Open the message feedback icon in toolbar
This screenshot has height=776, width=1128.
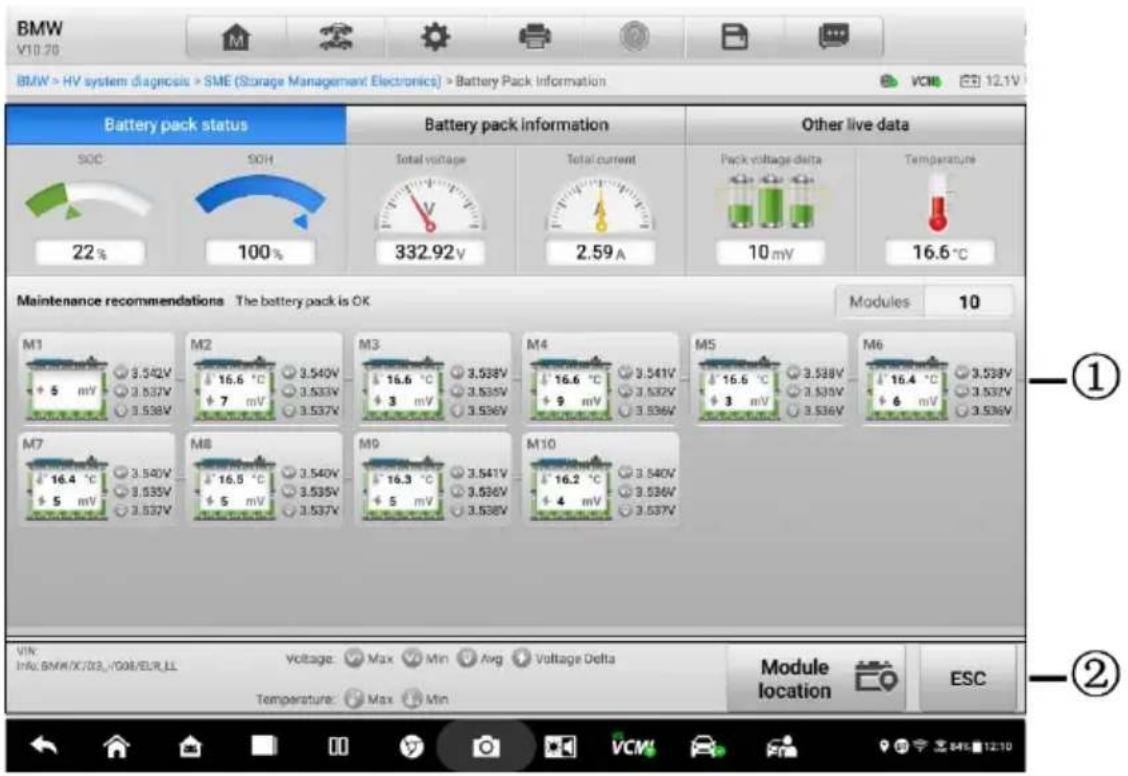tap(833, 37)
